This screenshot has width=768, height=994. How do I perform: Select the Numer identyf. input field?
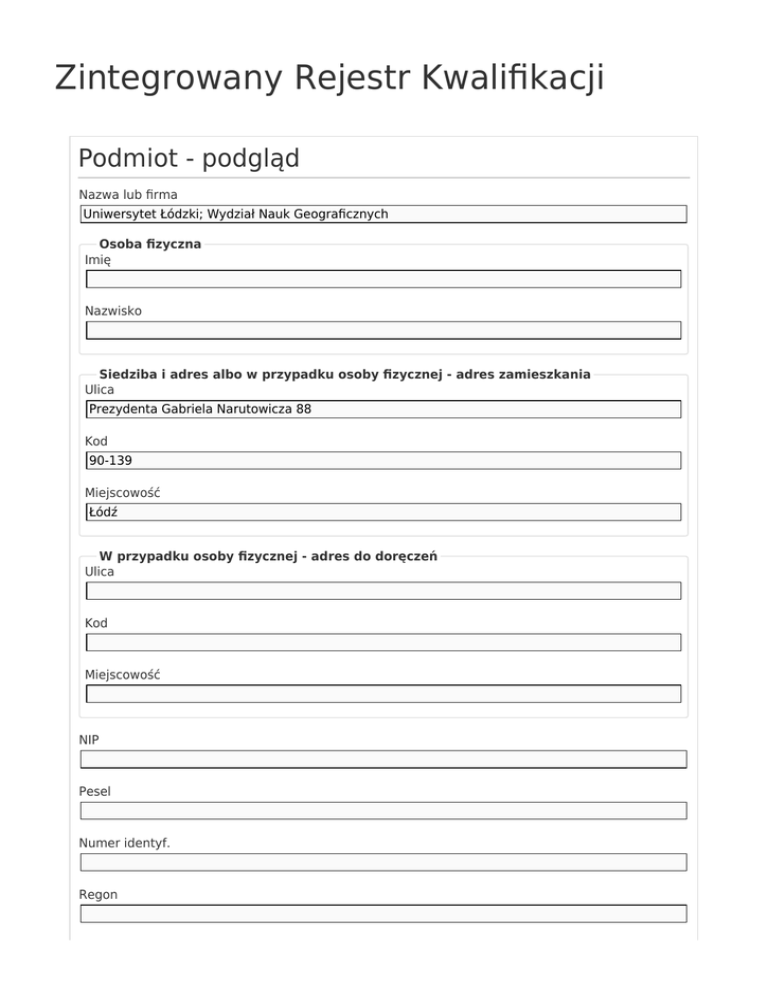click(x=383, y=862)
